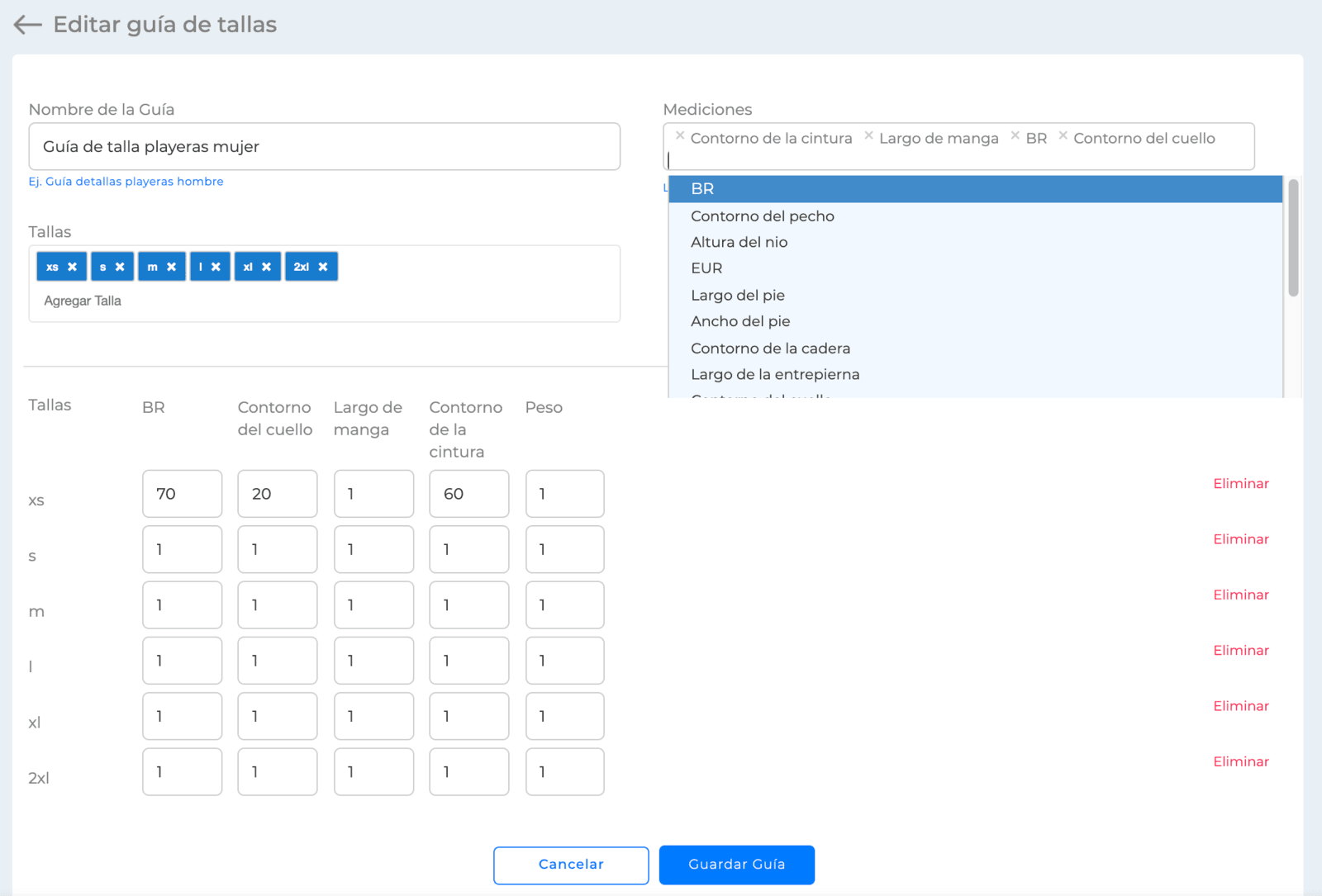This screenshot has height=896, width=1322.
Task: Edit the m row BR field
Action: 182,604
